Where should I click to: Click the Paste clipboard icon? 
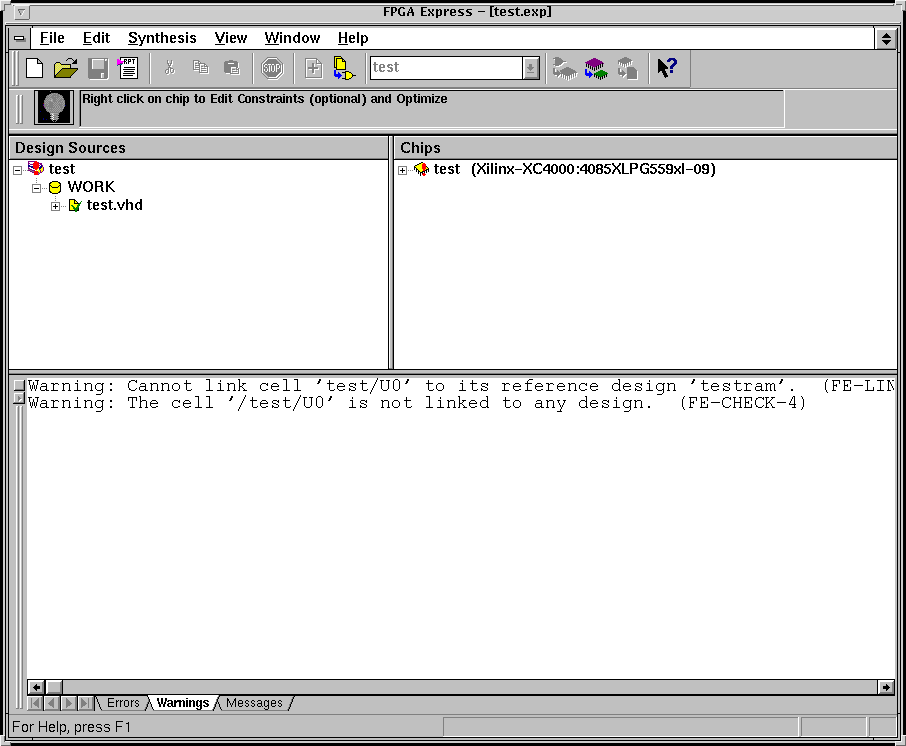(x=231, y=68)
